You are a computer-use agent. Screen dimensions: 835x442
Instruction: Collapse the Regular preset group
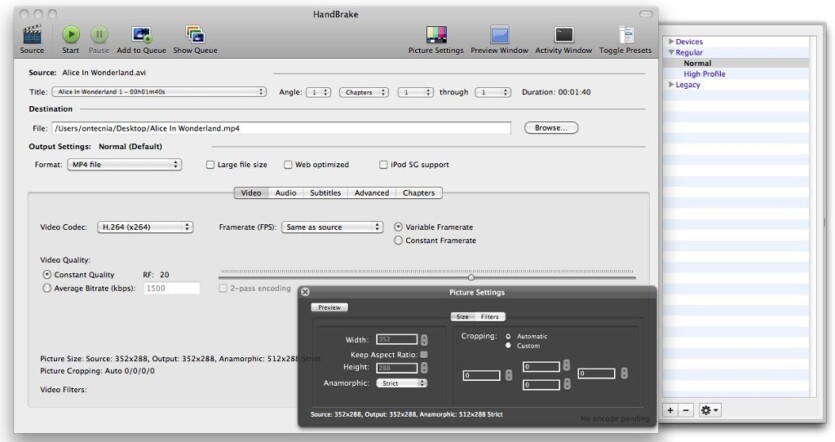pyautogui.click(x=672, y=52)
